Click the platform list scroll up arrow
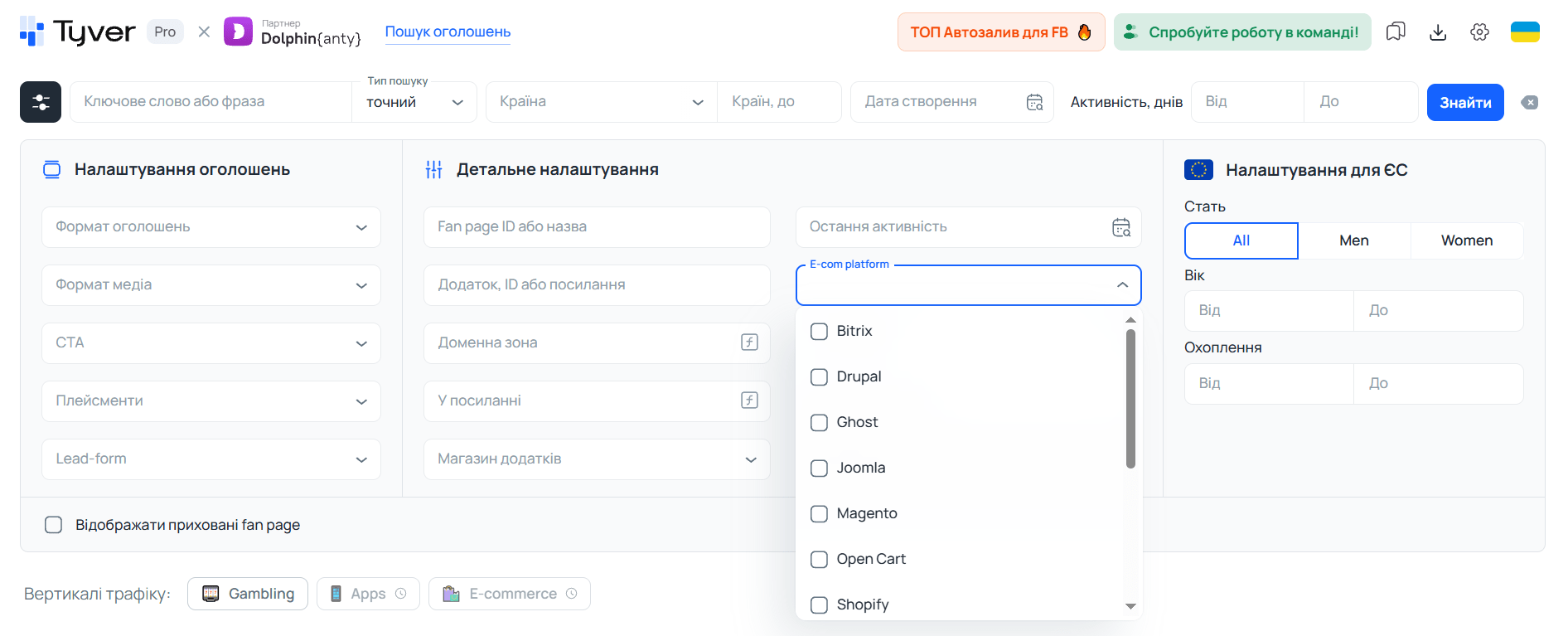Viewport: 1568px width, 636px height. click(1130, 320)
